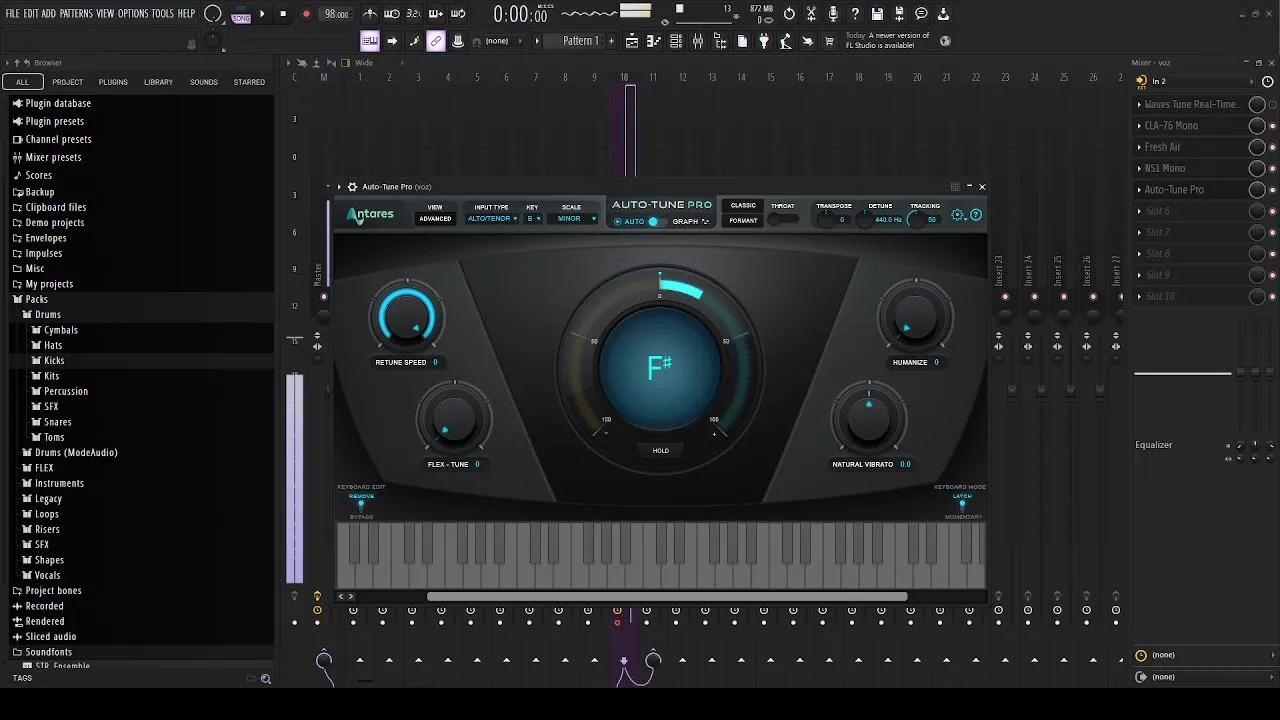The image size is (1280, 720).
Task: Click the red Record button
Action: point(306,14)
